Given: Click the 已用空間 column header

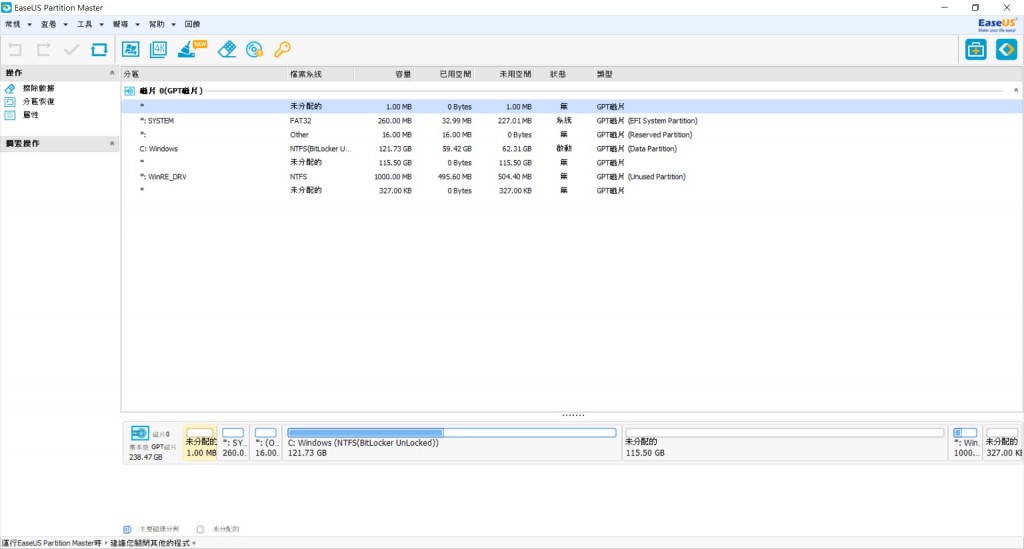Looking at the screenshot, I should (444, 74).
